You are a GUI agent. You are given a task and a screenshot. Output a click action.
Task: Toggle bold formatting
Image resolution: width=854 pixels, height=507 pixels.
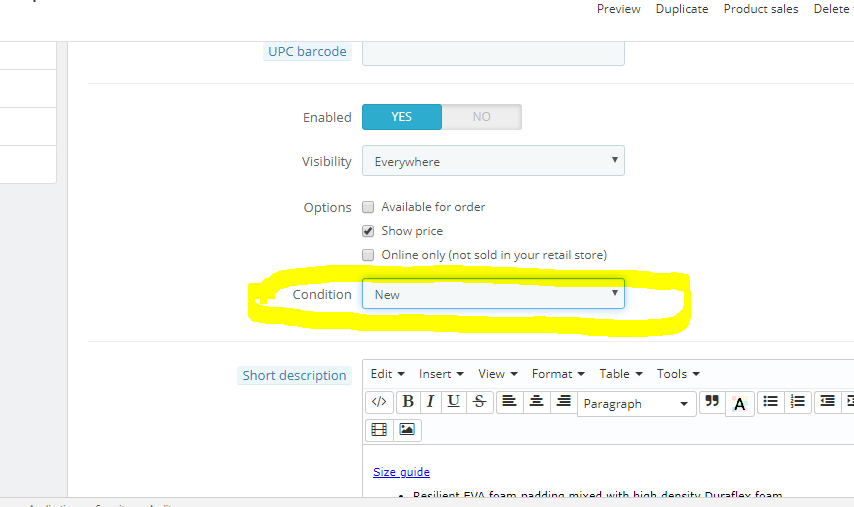(x=407, y=402)
